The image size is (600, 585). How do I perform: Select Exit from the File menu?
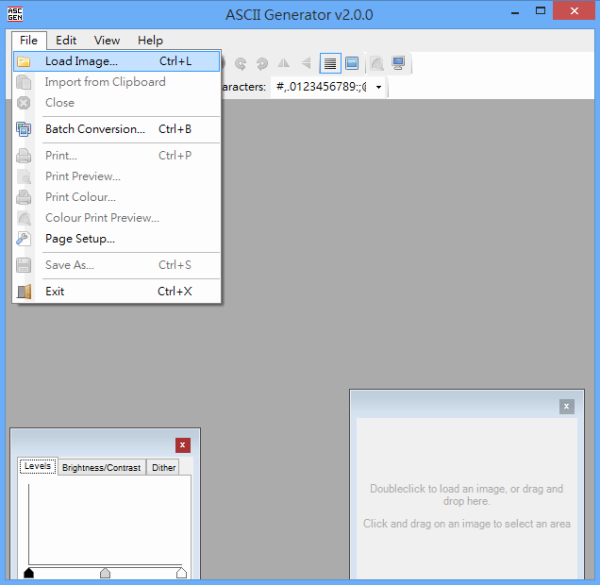(117, 291)
